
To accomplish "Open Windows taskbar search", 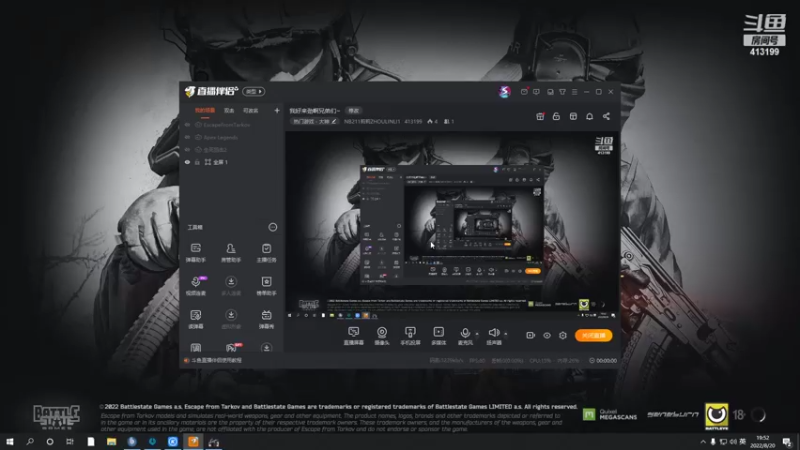I will (30, 442).
